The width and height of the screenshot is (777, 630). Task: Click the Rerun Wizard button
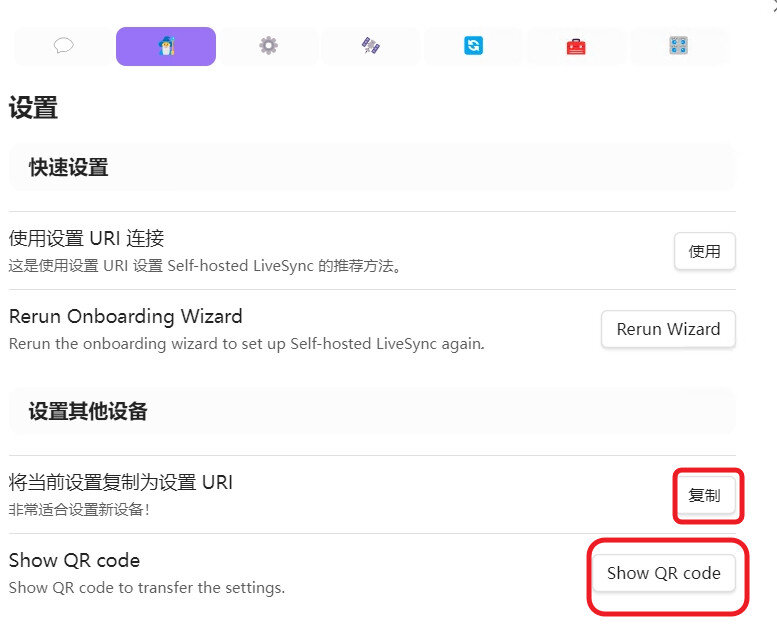point(668,329)
